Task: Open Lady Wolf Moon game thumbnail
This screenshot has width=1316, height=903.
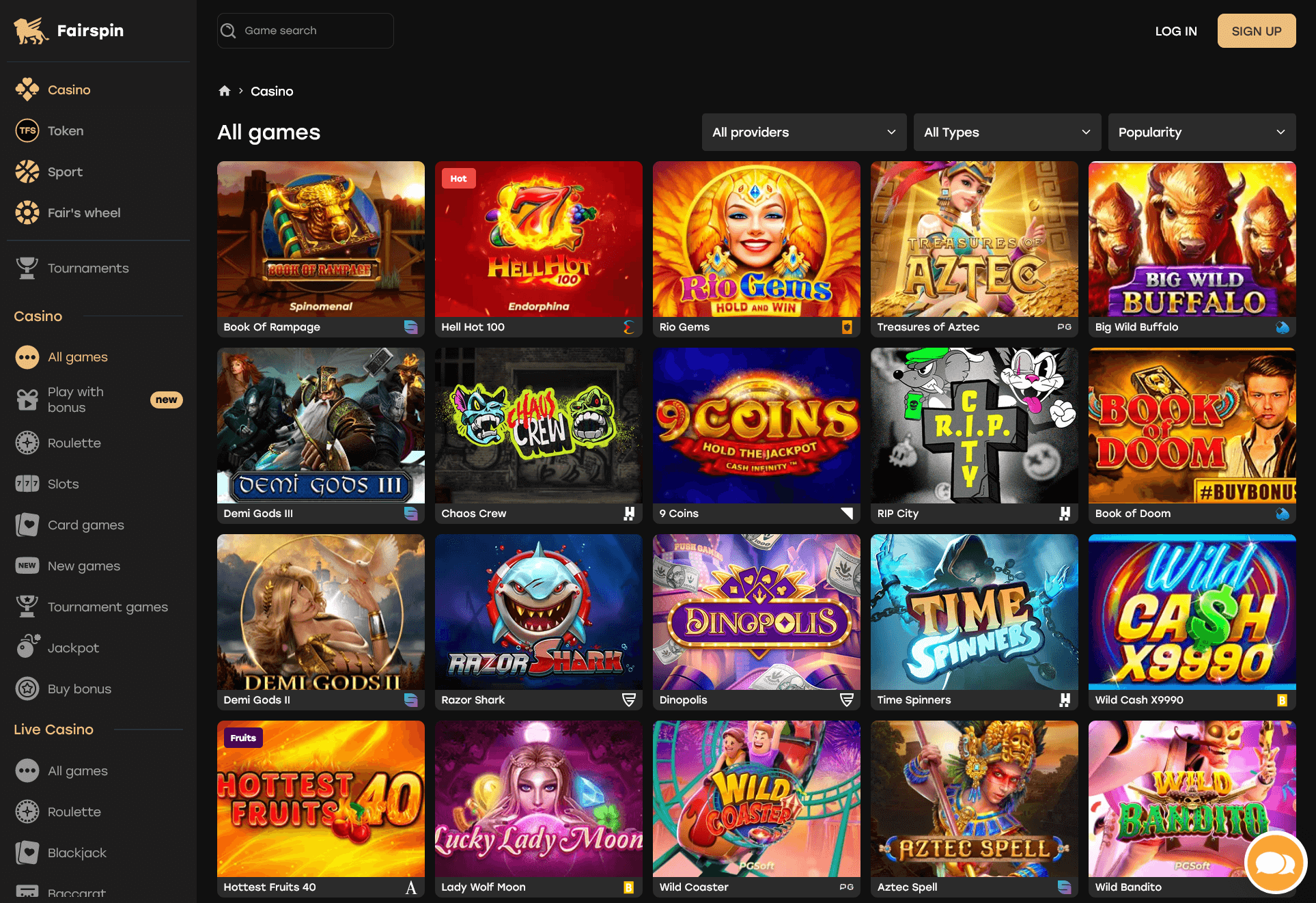Action: pyautogui.click(x=538, y=798)
